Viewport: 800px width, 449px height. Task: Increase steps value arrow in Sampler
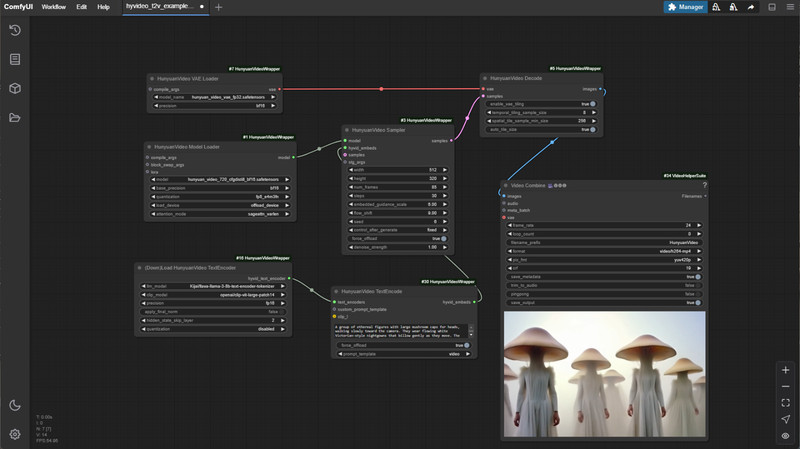445,195
